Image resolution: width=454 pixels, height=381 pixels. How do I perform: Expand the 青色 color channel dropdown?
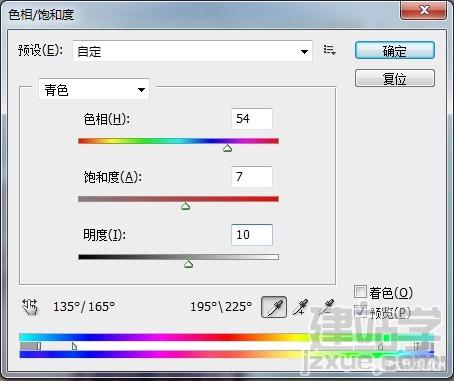[94, 89]
